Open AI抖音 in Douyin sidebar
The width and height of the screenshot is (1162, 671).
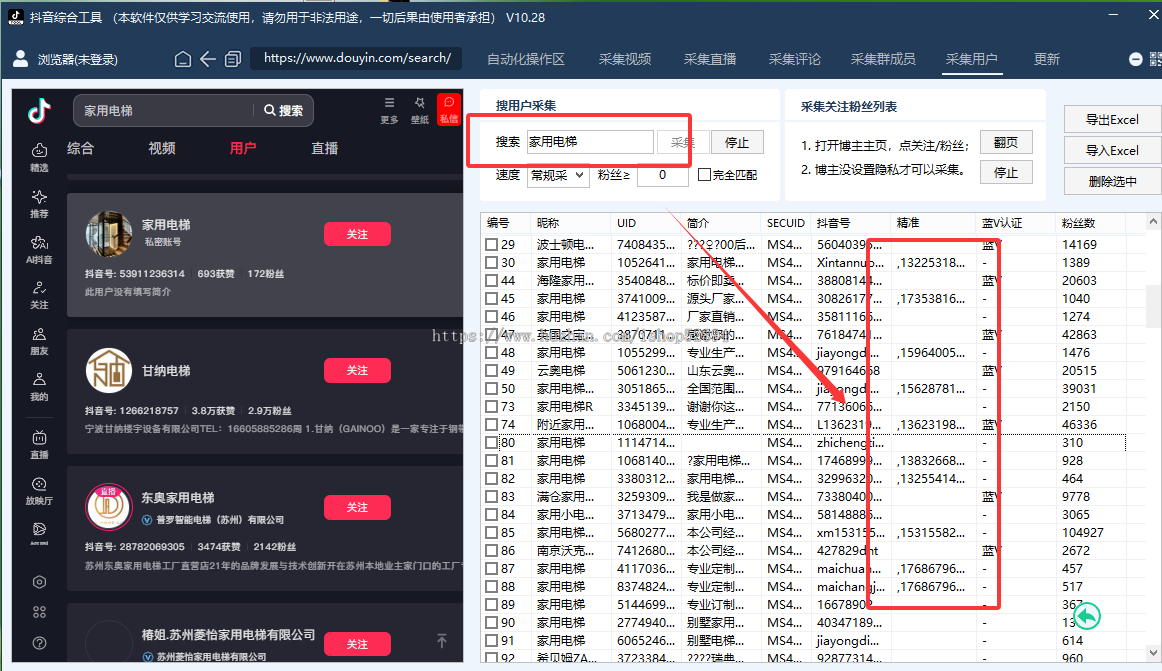click(x=39, y=249)
